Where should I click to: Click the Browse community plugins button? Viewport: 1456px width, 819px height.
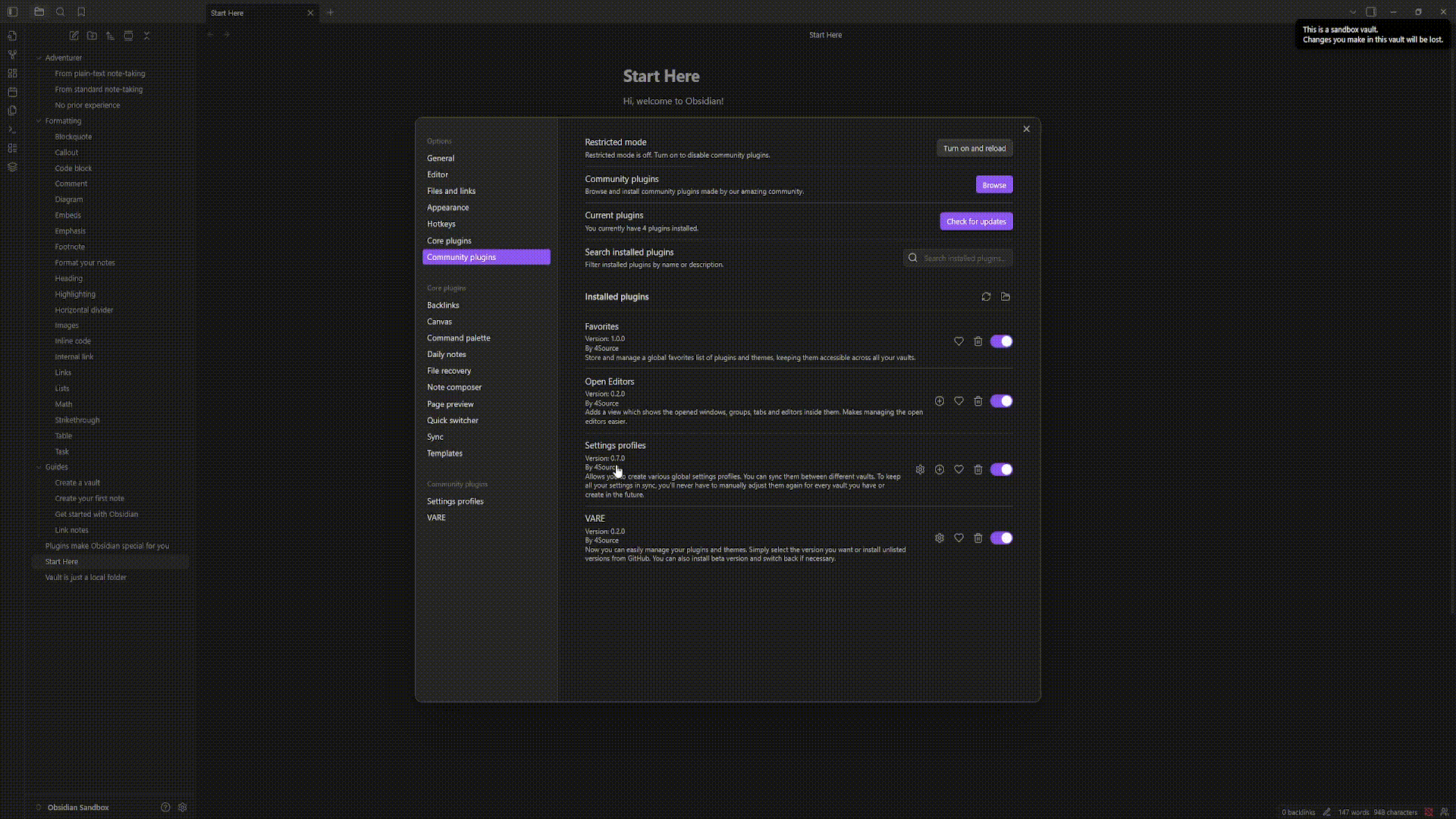[993, 185]
